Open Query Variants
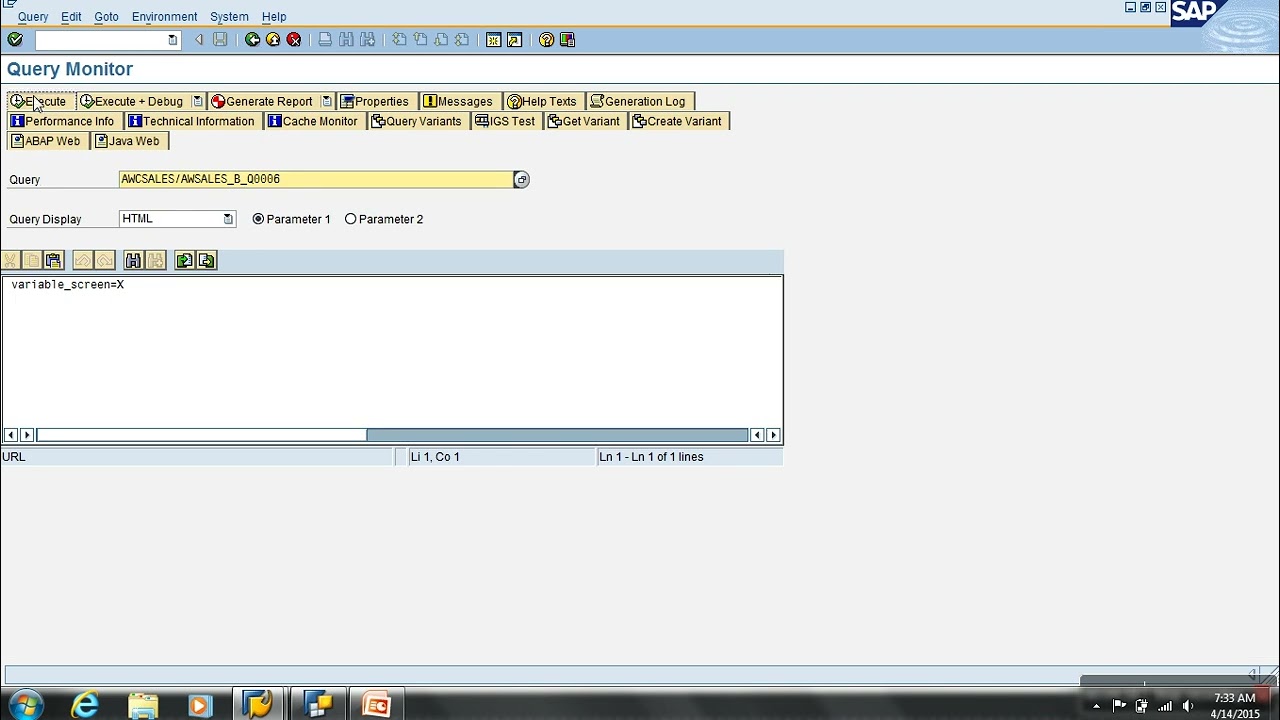This screenshot has height=720, width=1280. pyautogui.click(x=417, y=121)
